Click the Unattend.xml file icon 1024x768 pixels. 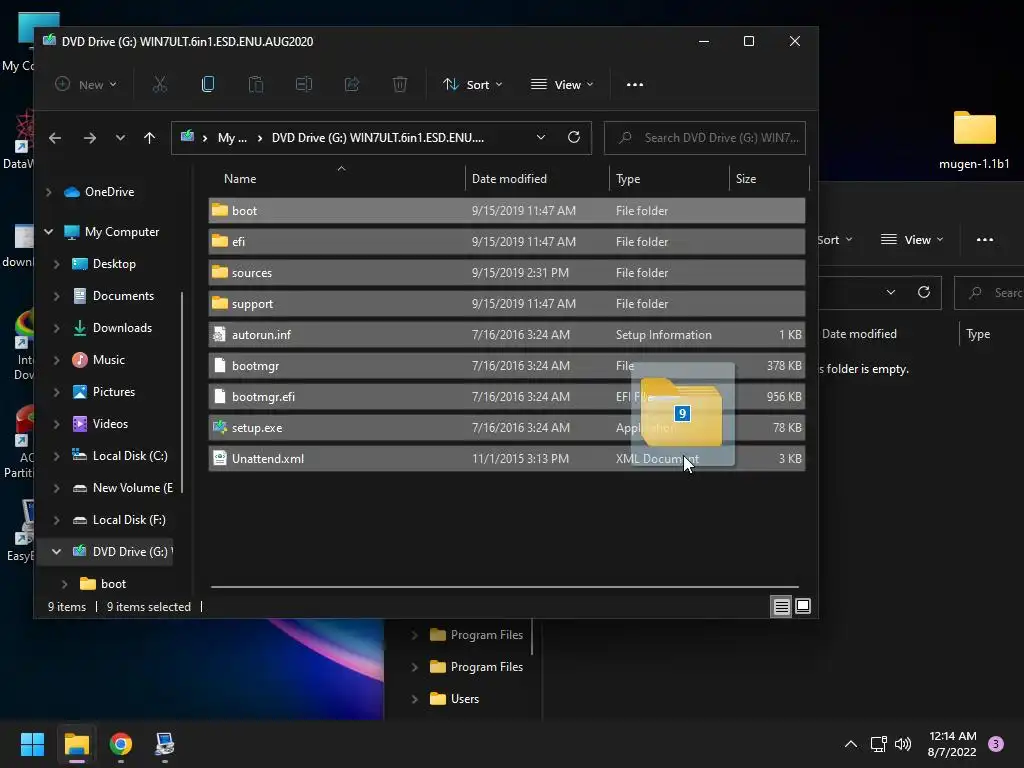pyautogui.click(x=220, y=458)
